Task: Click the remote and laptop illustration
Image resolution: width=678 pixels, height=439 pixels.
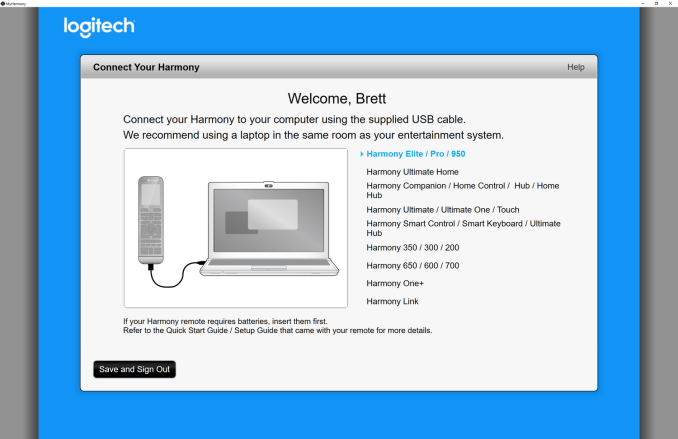Action: (236, 228)
